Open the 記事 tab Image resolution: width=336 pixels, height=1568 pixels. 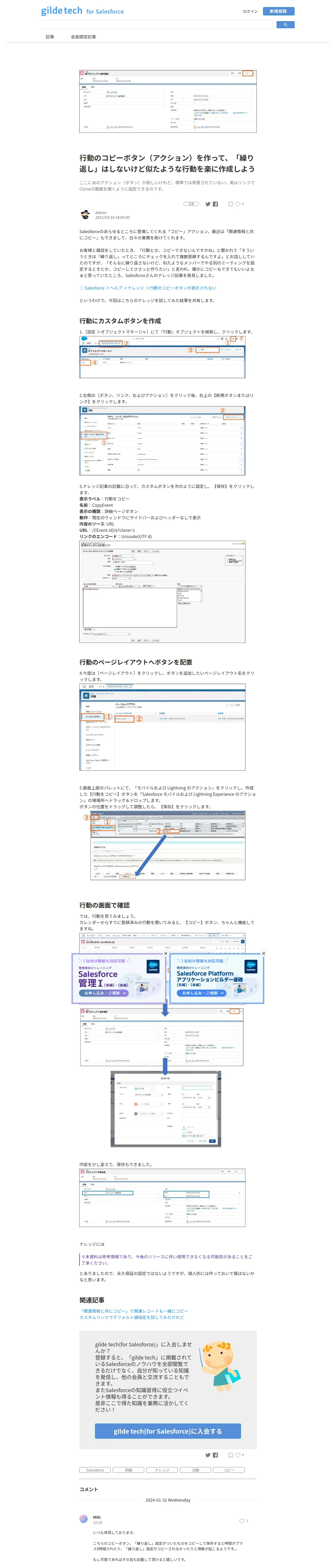[50, 37]
